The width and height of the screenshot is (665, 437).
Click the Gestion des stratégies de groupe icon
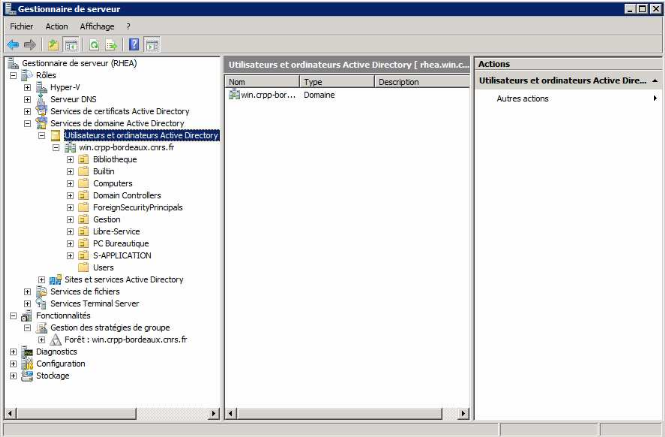(42, 328)
